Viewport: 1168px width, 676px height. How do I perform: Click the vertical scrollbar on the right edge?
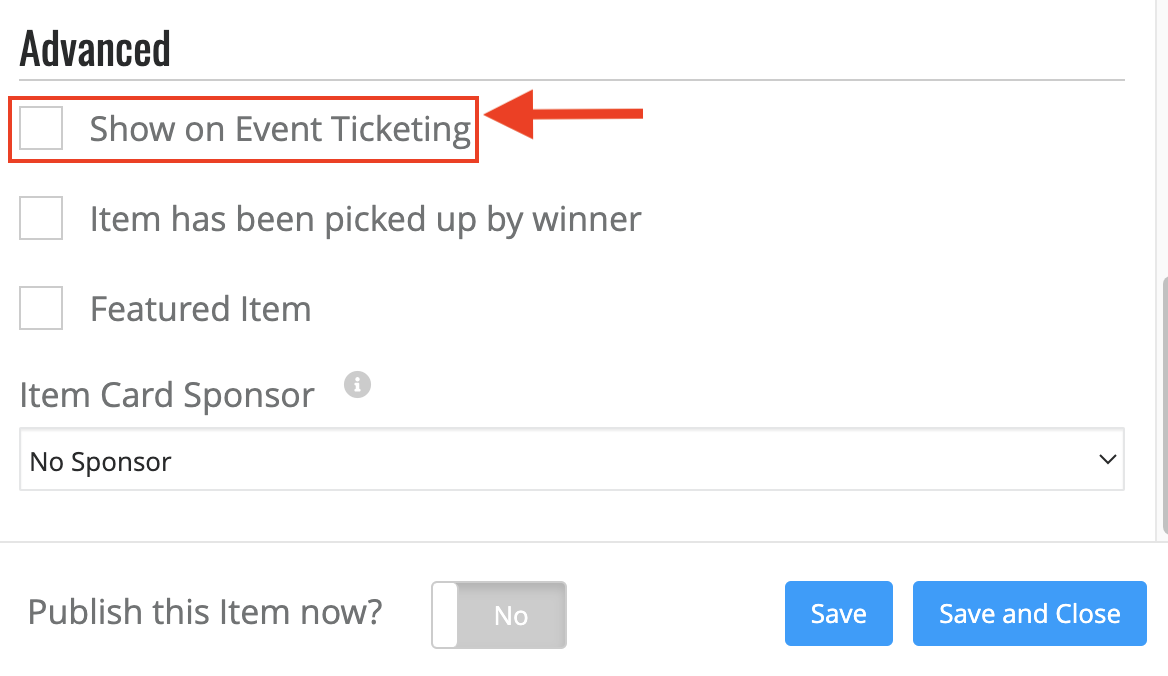point(1164,406)
